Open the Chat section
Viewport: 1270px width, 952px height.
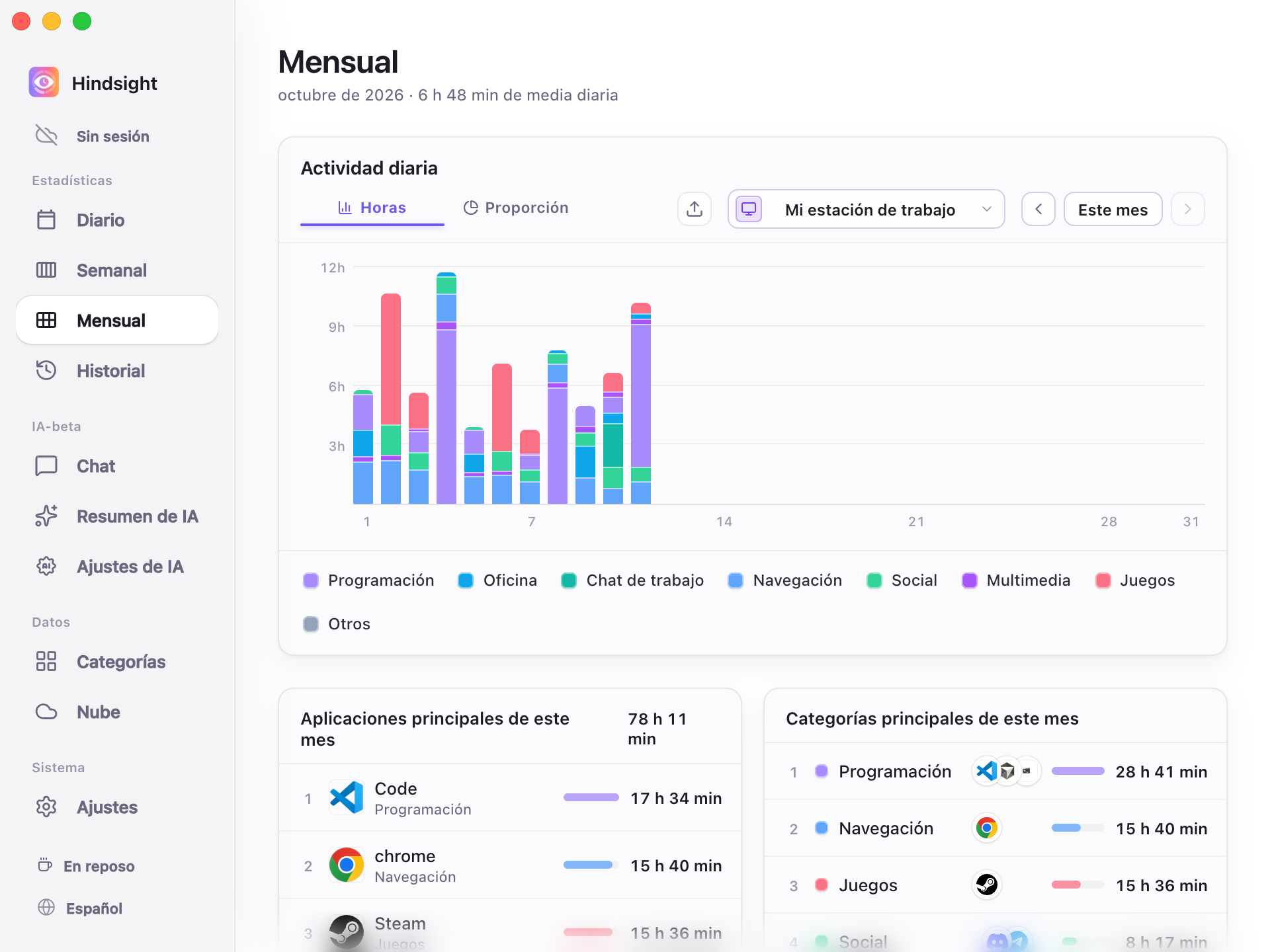tap(117, 466)
